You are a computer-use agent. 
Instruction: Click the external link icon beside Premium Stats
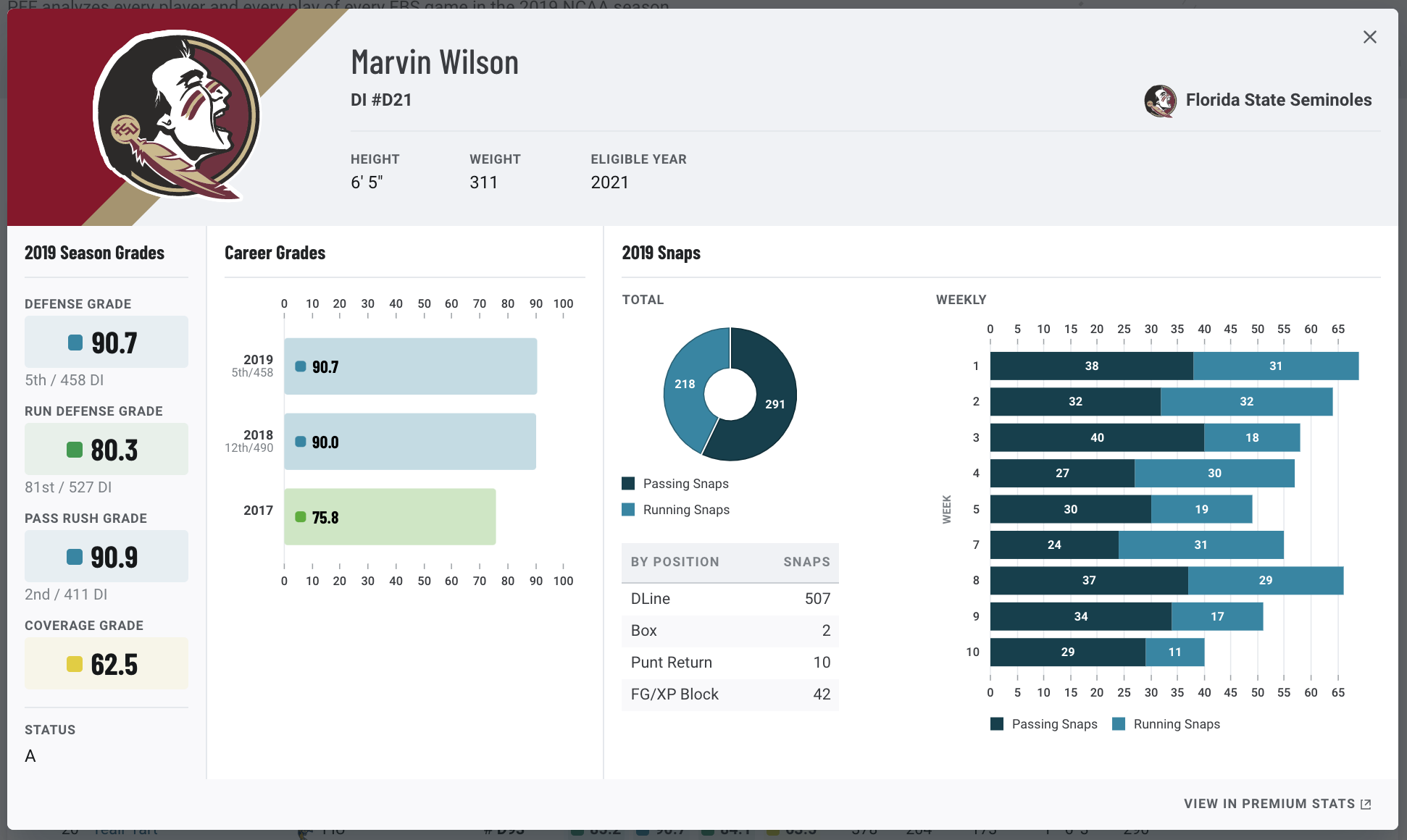[1366, 804]
